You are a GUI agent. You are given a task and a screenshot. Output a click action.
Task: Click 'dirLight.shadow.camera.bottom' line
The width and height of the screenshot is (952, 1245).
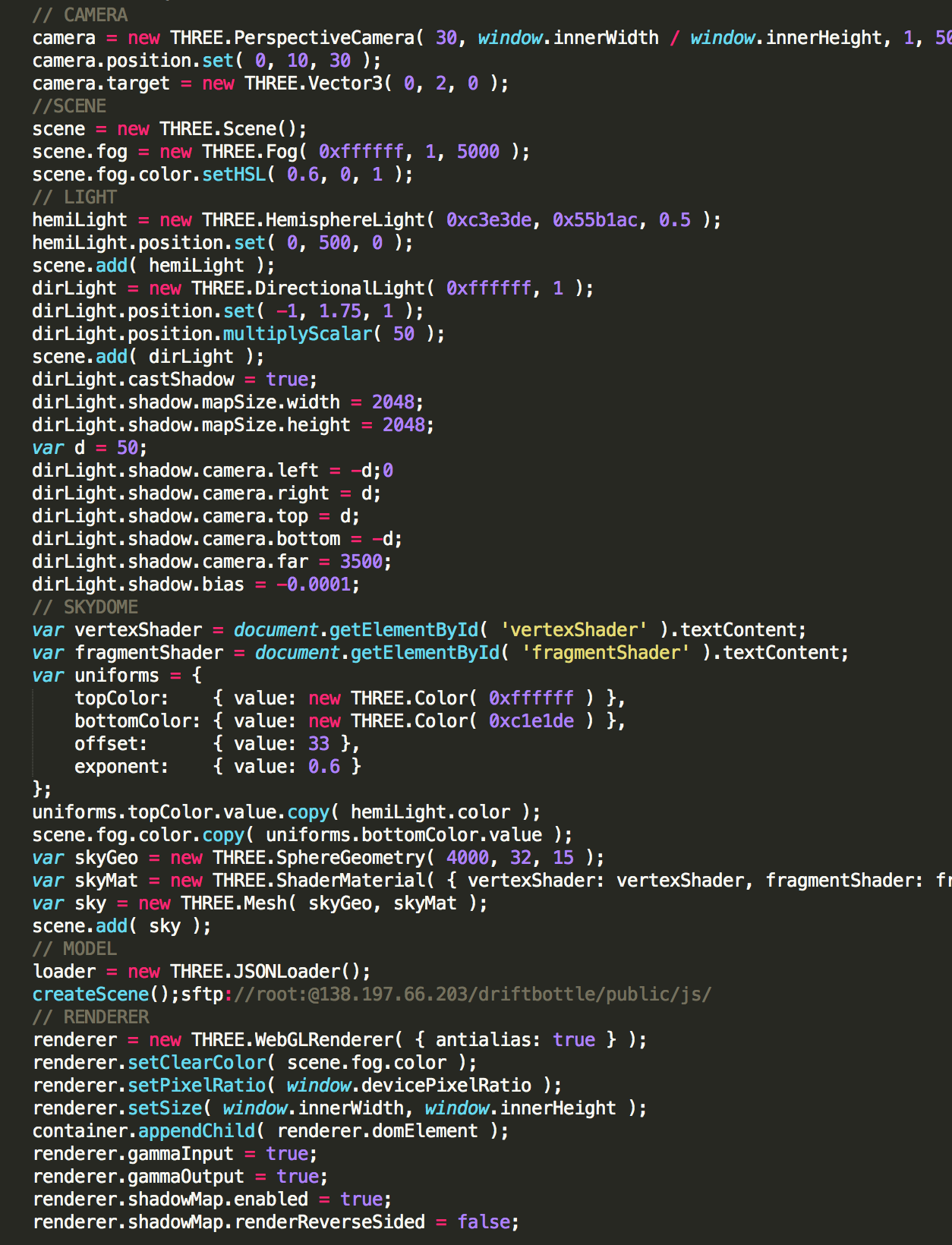pos(217,538)
